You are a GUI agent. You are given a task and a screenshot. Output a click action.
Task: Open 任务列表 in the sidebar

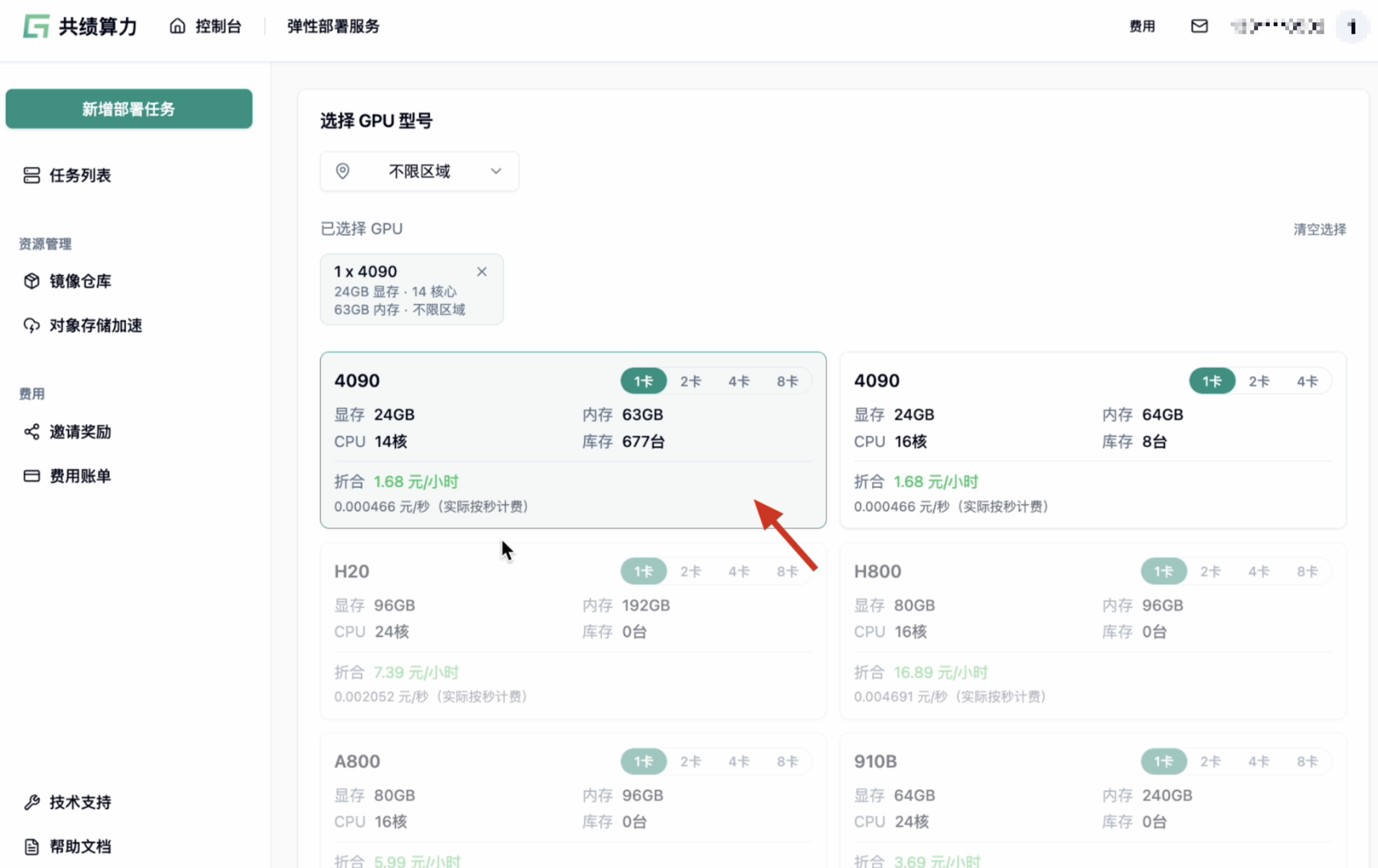click(x=67, y=175)
